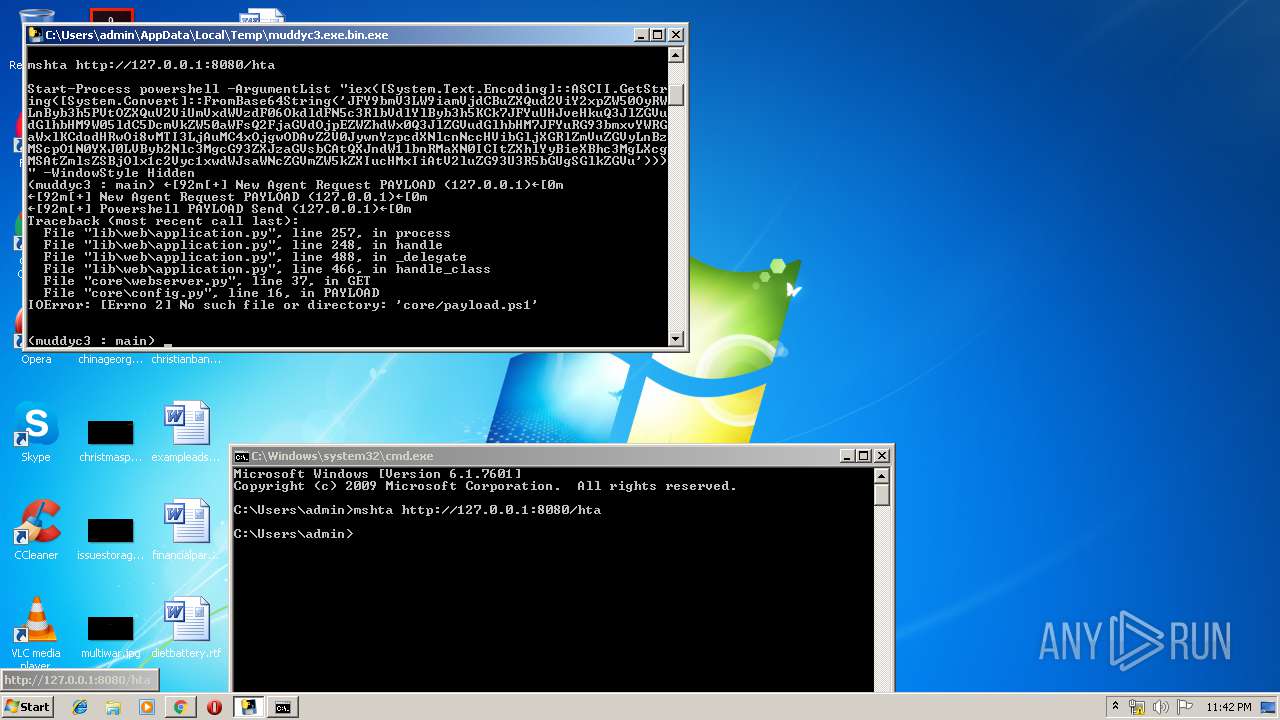Click 'Microsoft Windows [Version 6.1.7601]' line
1280x720 pixels.
pyautogui.click(x=377, y=474)
